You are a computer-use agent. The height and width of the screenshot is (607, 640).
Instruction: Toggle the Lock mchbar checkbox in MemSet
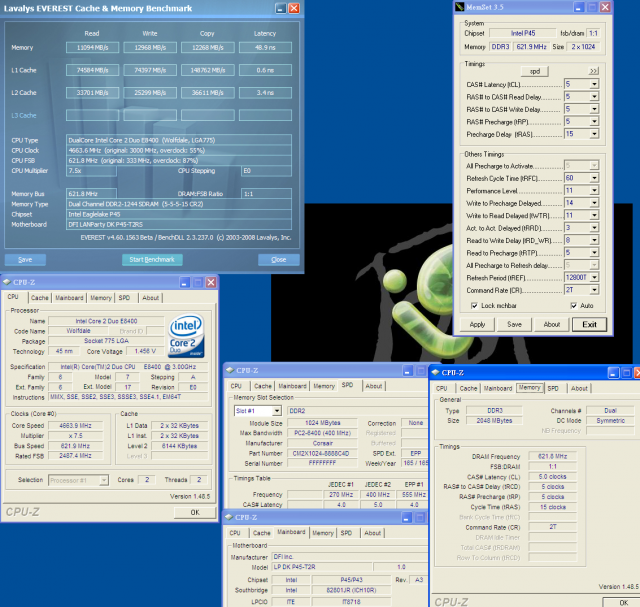click(474, 305)
